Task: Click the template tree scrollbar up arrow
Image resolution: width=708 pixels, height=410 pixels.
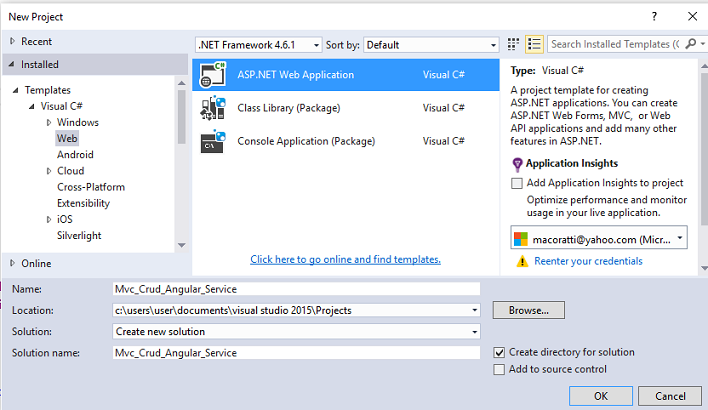Action: pyautogui.click(x=182, y=83)
